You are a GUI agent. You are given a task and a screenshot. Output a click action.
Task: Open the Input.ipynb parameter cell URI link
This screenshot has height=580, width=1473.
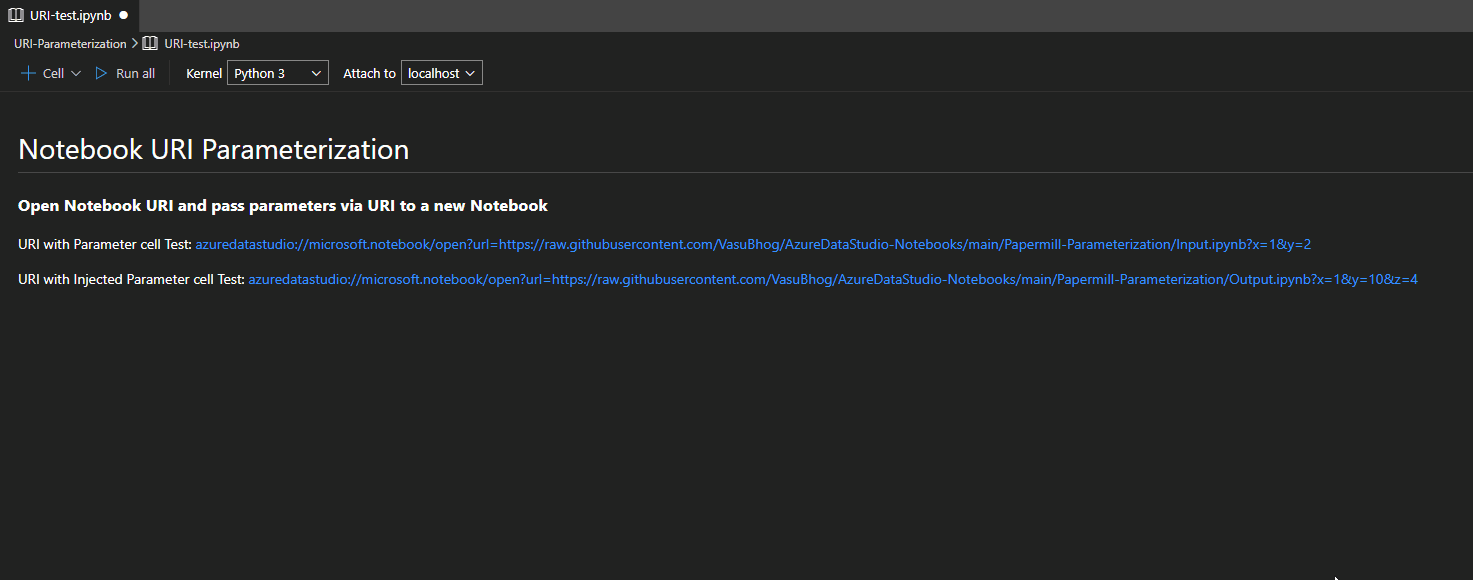click(x=752, y=243)
